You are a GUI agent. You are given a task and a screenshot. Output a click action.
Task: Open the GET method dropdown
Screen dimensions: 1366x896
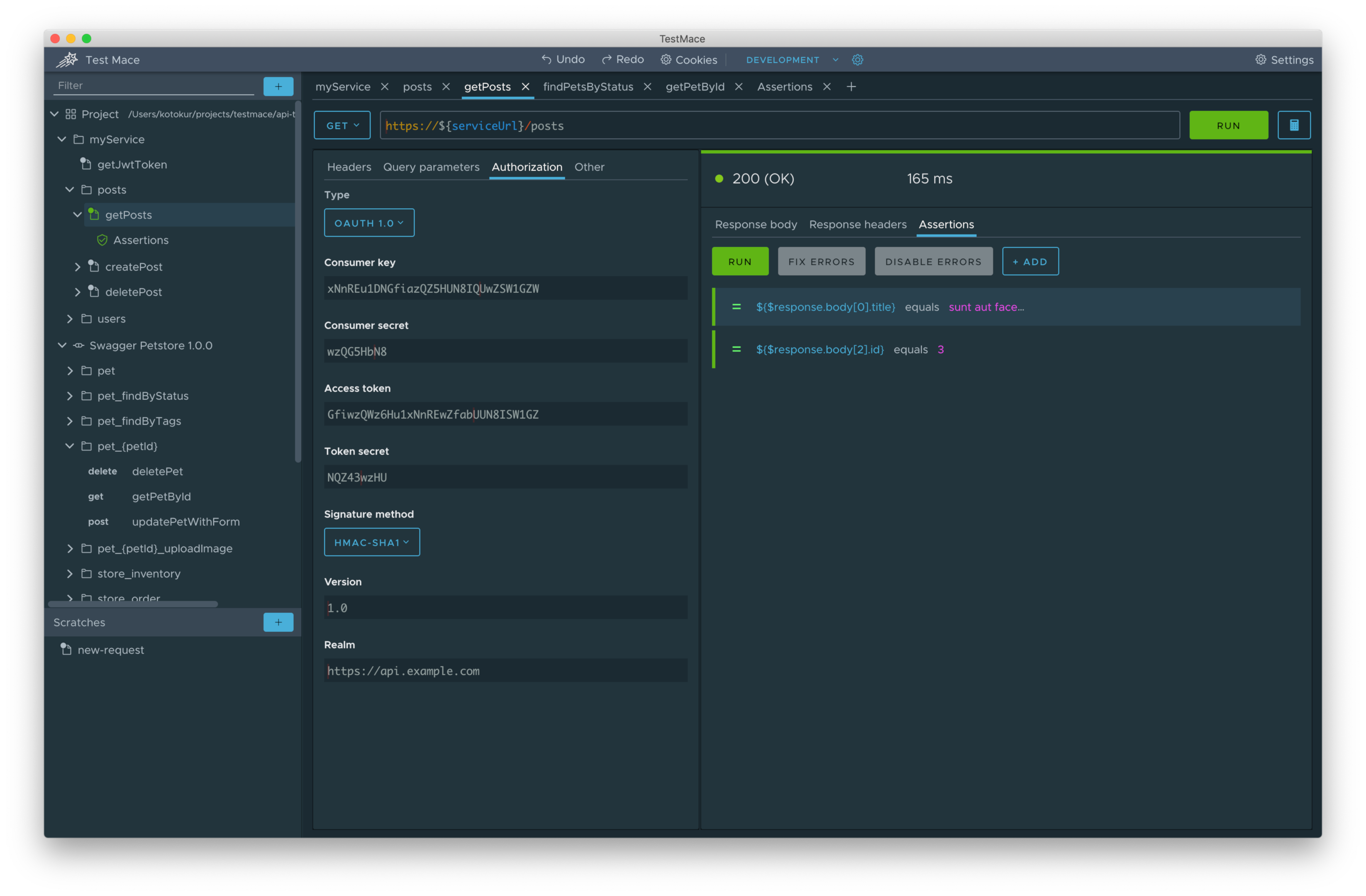point(341,125)
